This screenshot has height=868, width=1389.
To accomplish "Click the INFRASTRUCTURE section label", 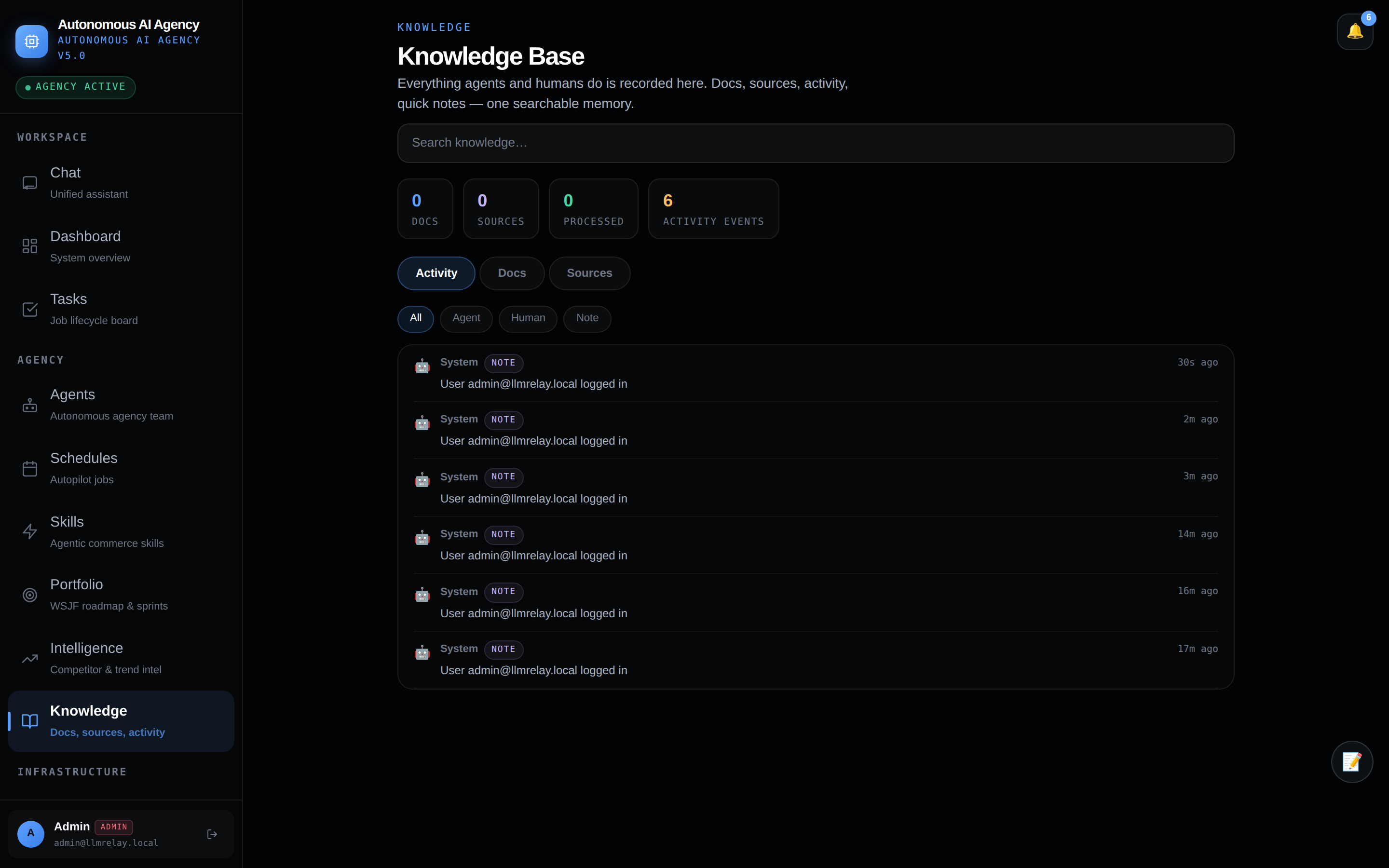I will 72,772.
